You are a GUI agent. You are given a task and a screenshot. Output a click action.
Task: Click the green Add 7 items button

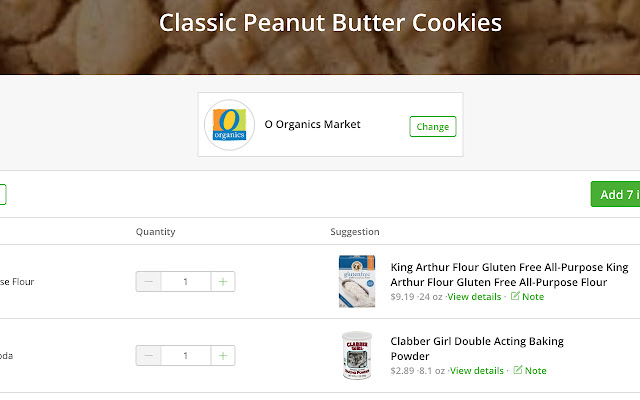tap(615, 194)
